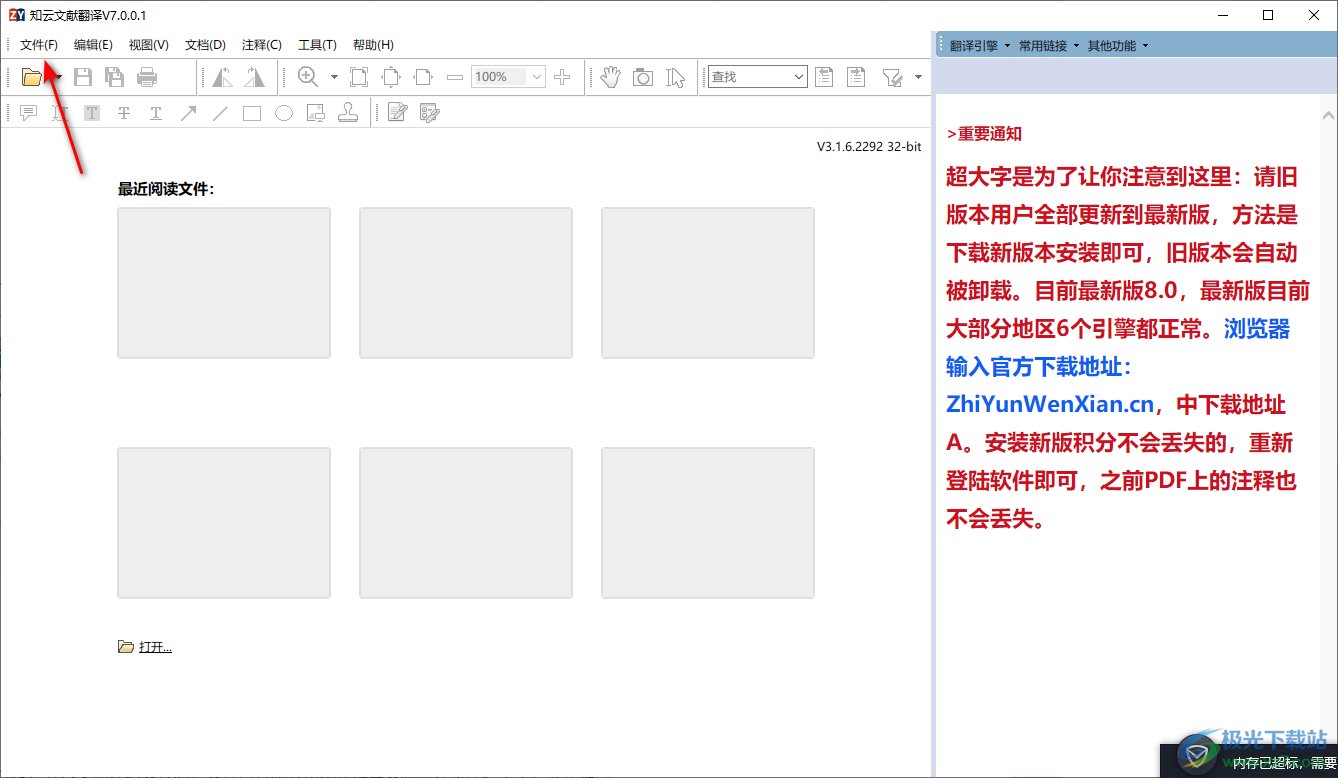1338x778 pixels.
Task: Open the 文档(D) menu
Action: (x=205, y=45)
